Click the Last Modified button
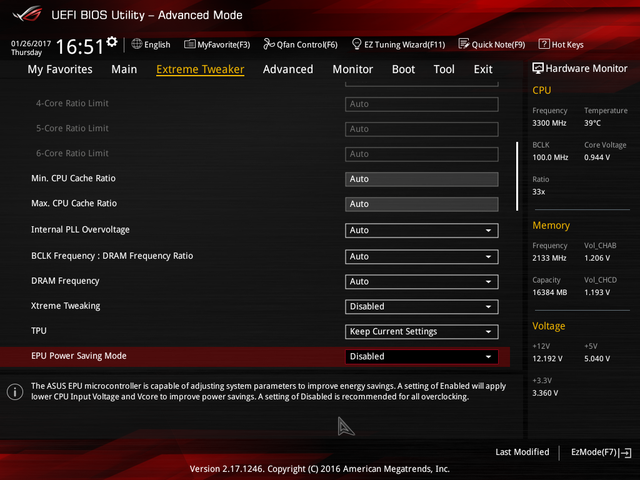 point(522,452)
